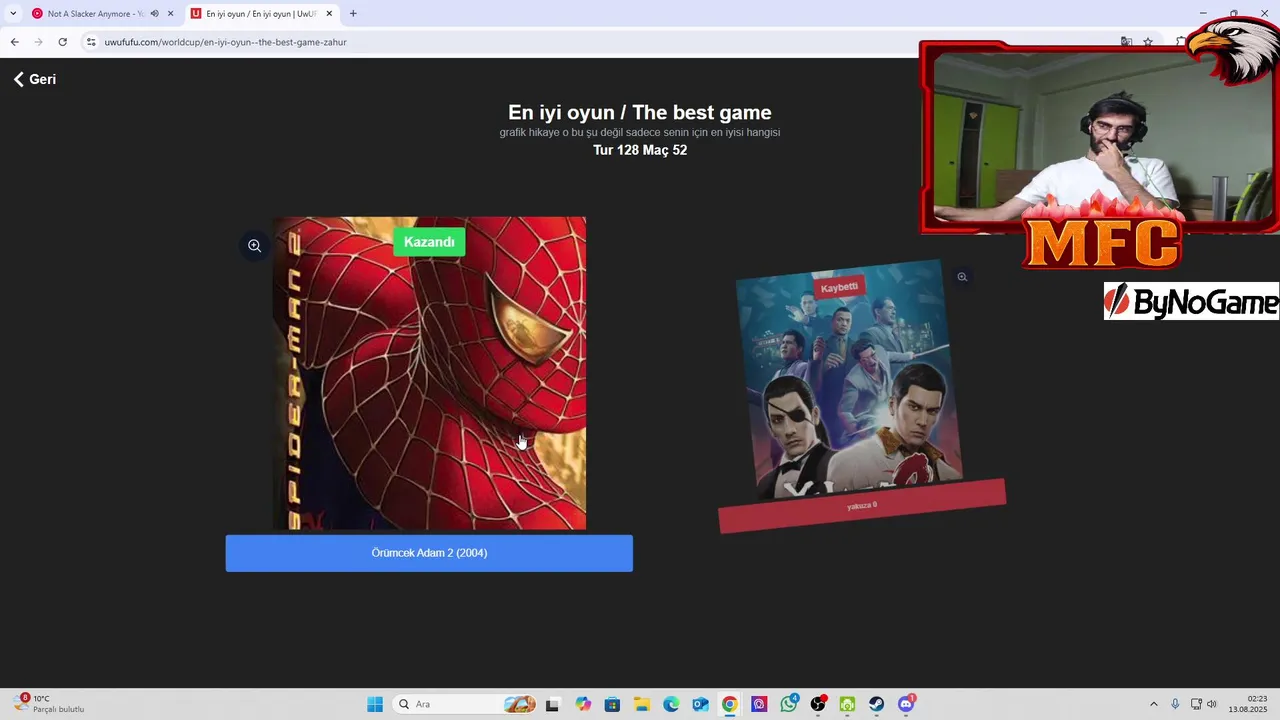Open Task View from taskbar
Screen dimensions: 1280x720
pyautogui.click(x=552, y=704)
